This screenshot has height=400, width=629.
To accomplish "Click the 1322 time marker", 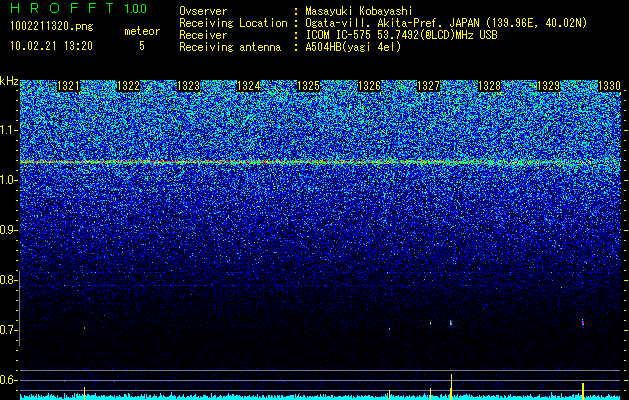I will [x=128, y=86].
